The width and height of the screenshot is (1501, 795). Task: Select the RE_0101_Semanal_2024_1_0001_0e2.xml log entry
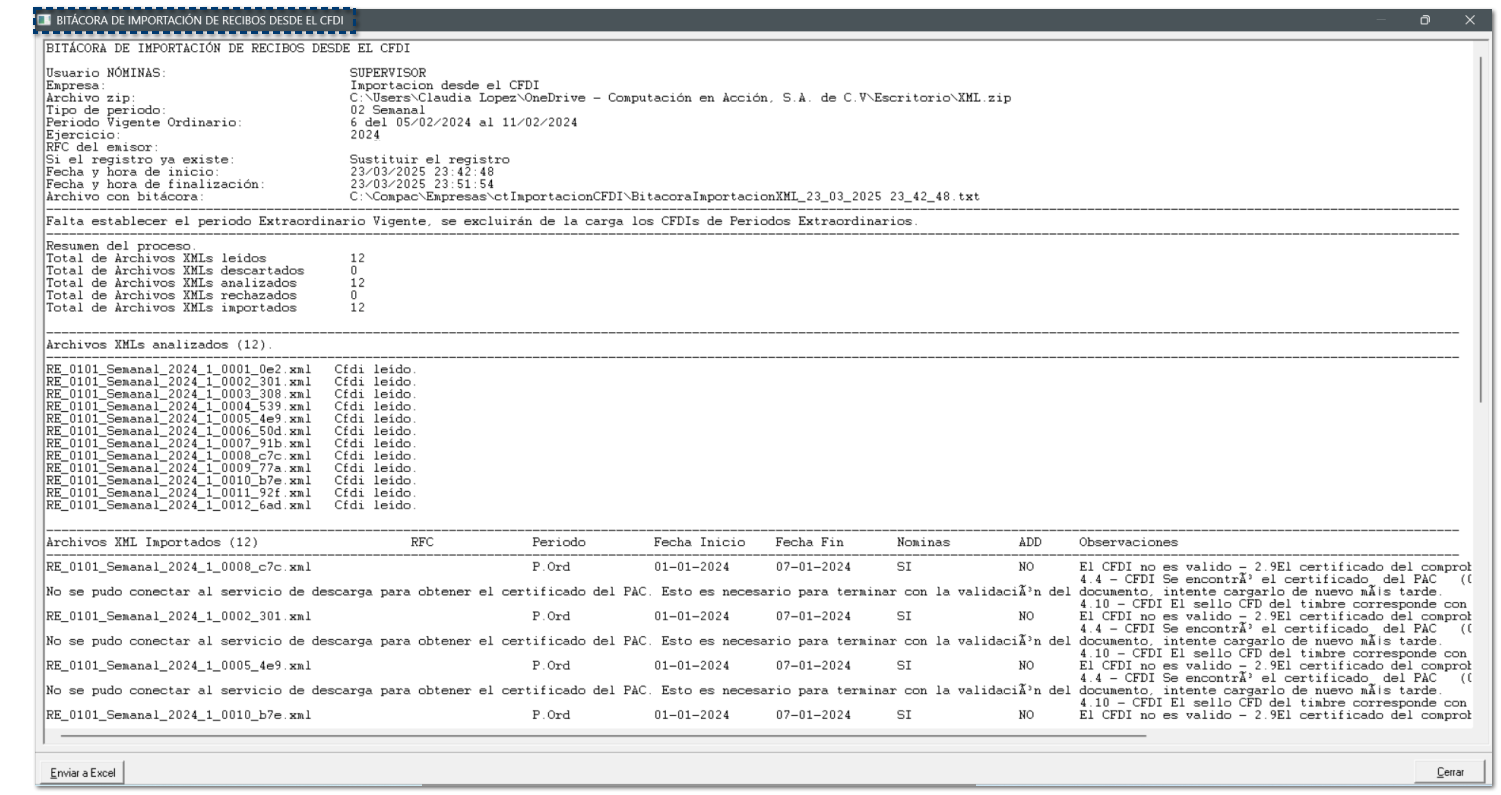(x=179, y=369)
